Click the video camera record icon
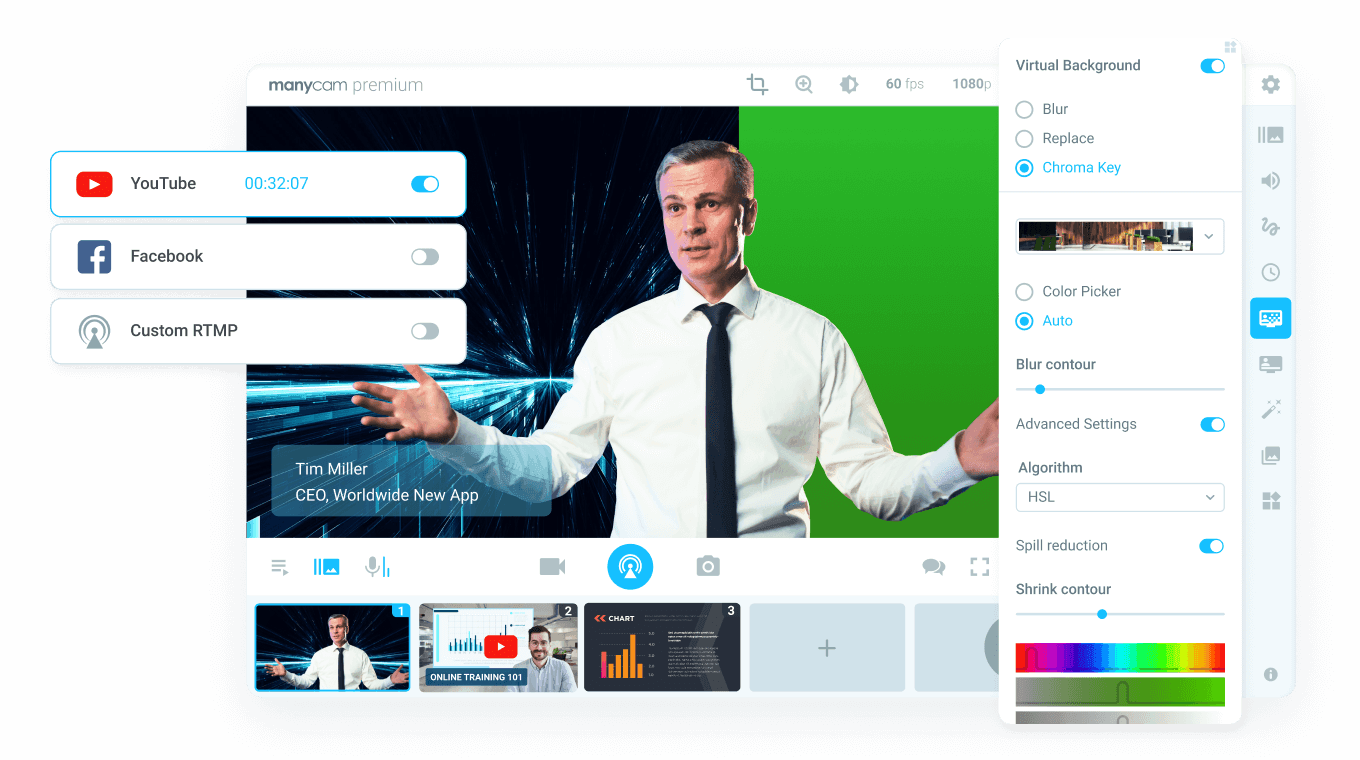This screenshot has height=760, width=1360. pyautogui.click(x=552, y=567)
